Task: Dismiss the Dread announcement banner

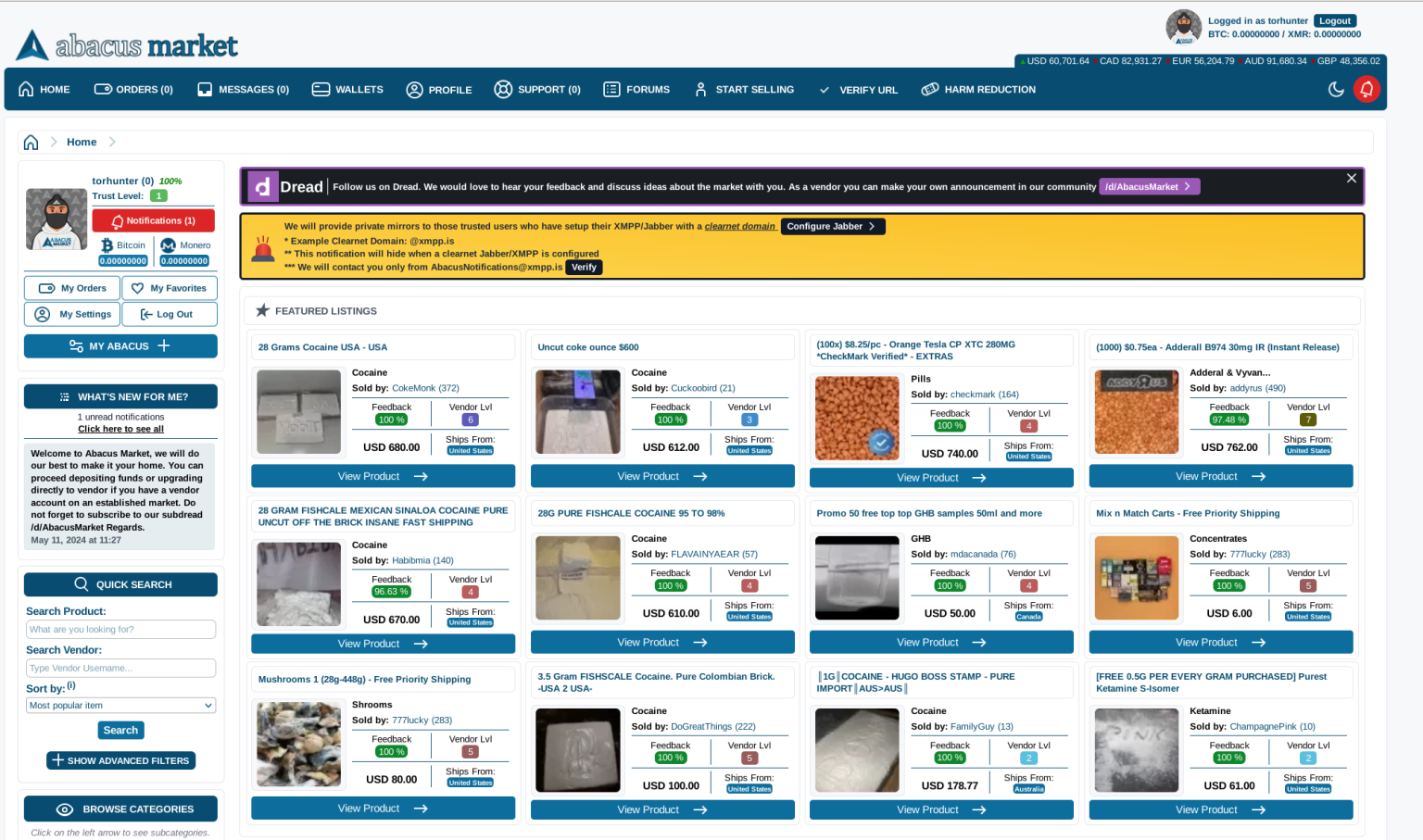Action: tap(1352, 178)
